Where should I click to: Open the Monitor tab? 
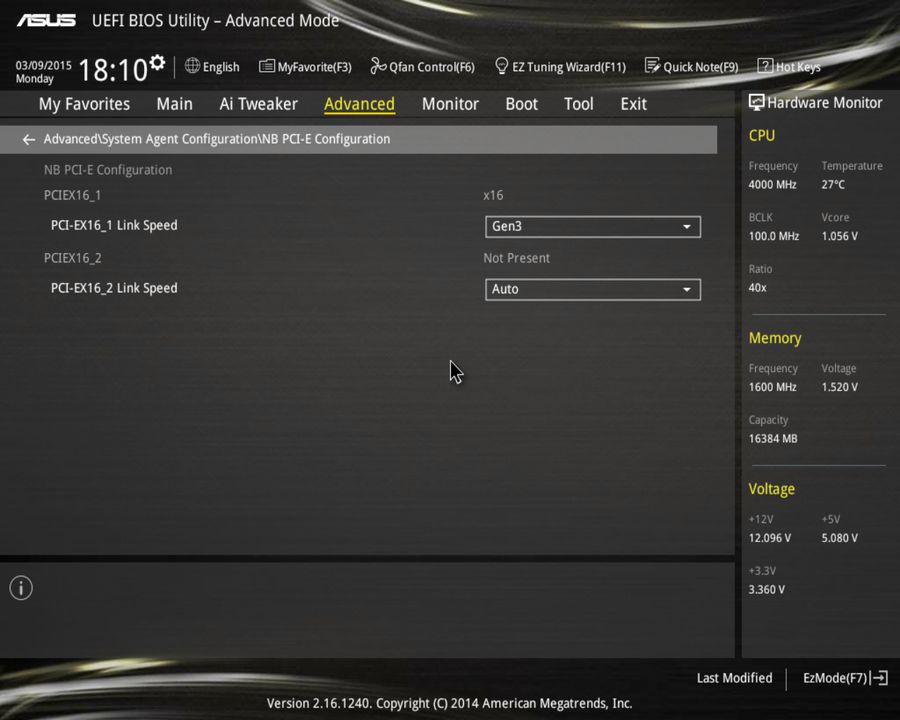point(450,103)
